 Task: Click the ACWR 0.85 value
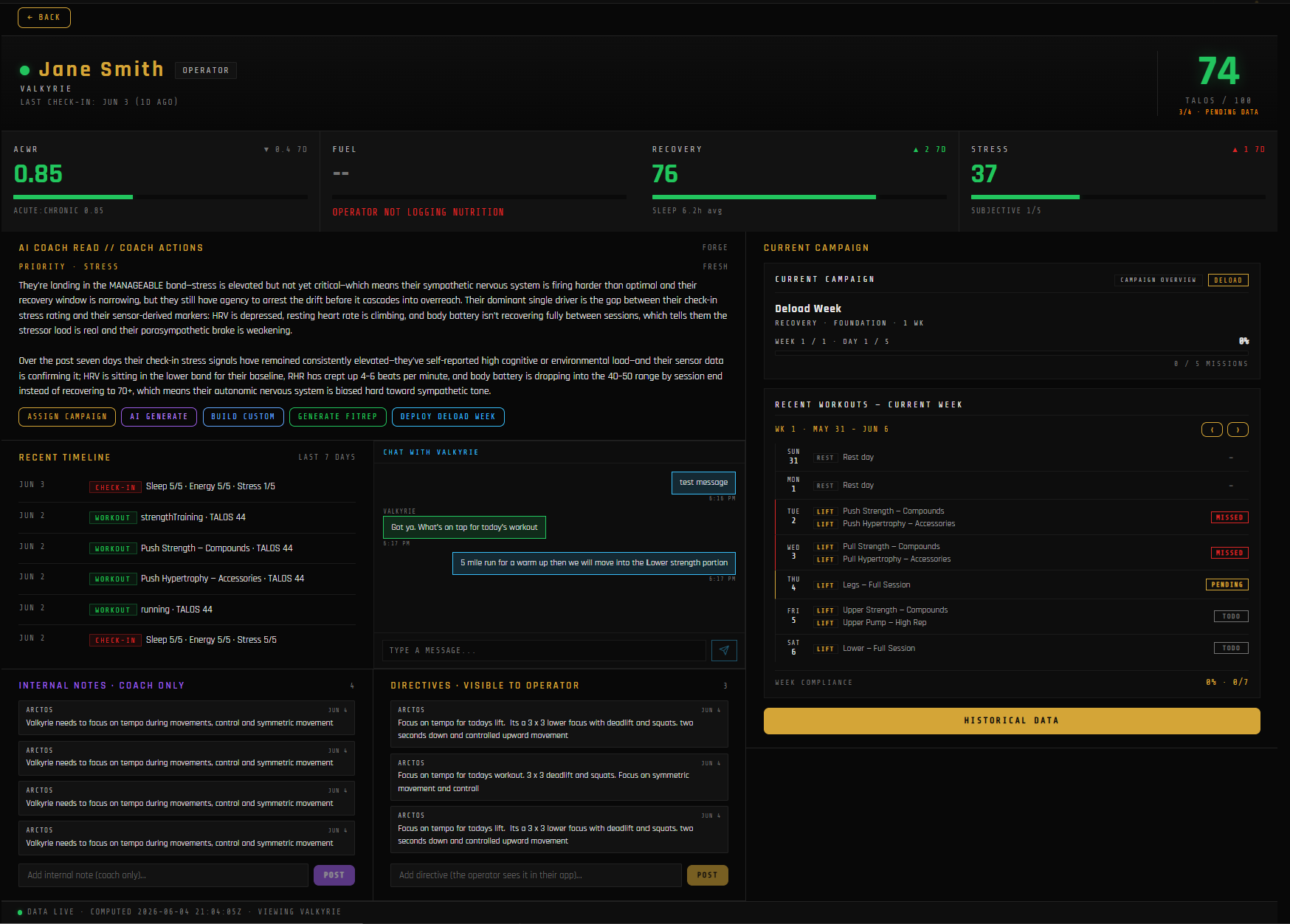click(38, 174)
